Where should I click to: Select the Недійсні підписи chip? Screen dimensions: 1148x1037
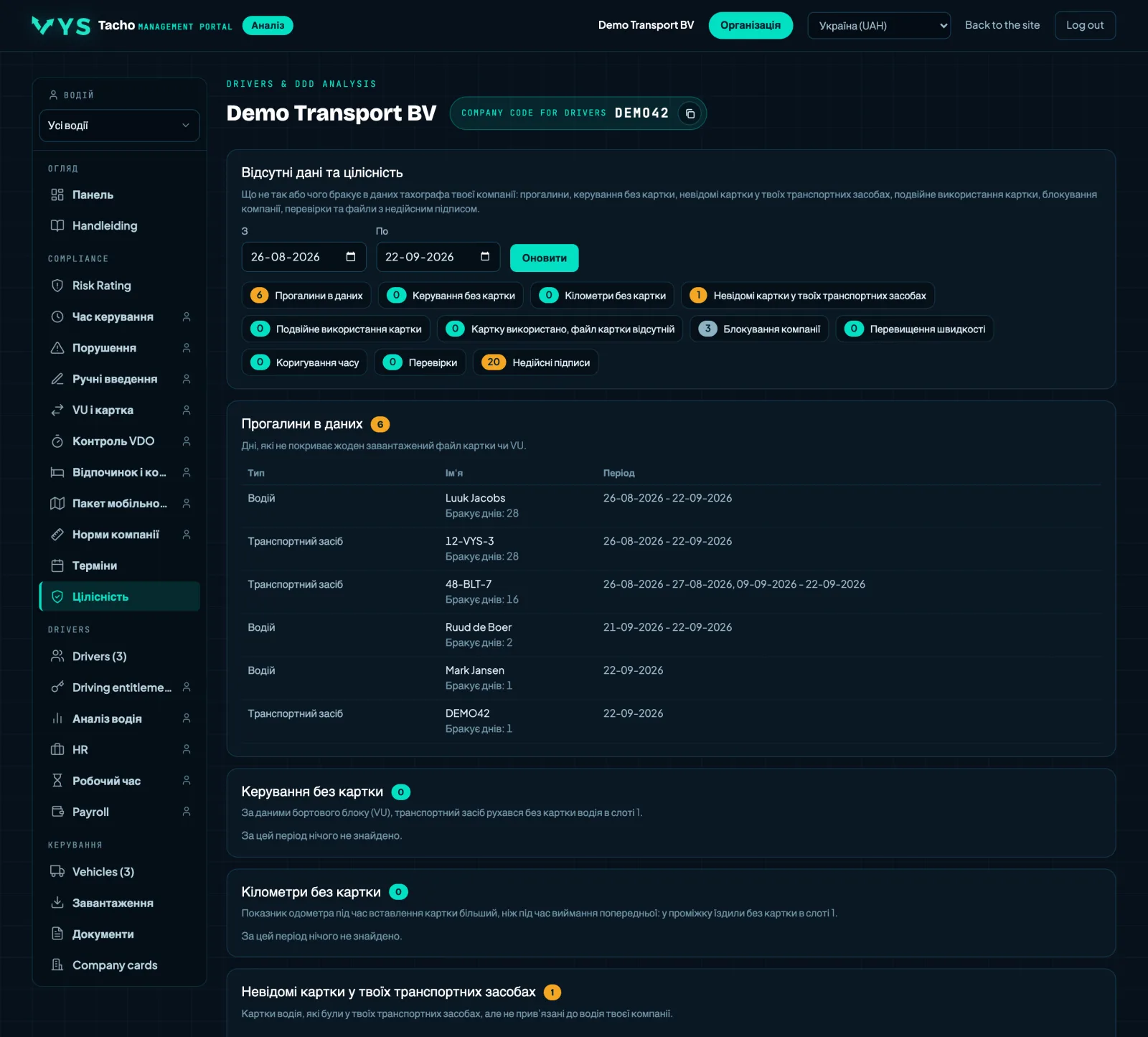click(535, 362)
